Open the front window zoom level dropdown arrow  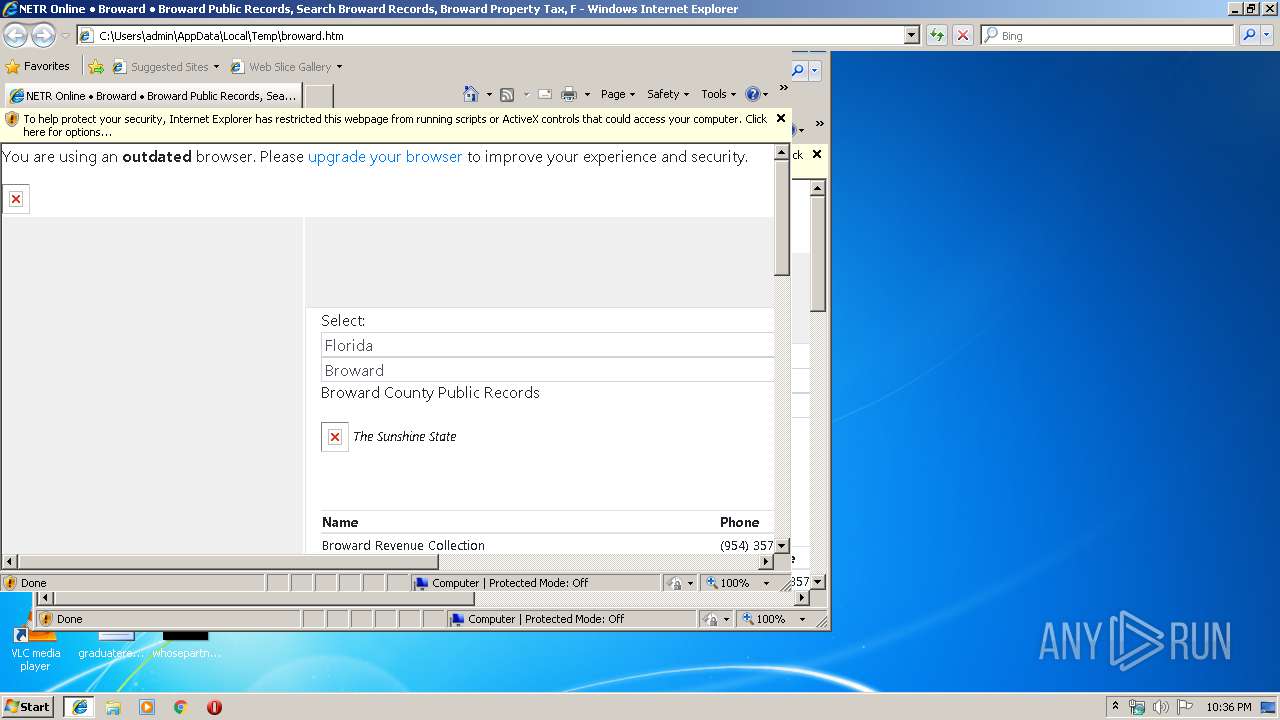[x=766, y=583]
